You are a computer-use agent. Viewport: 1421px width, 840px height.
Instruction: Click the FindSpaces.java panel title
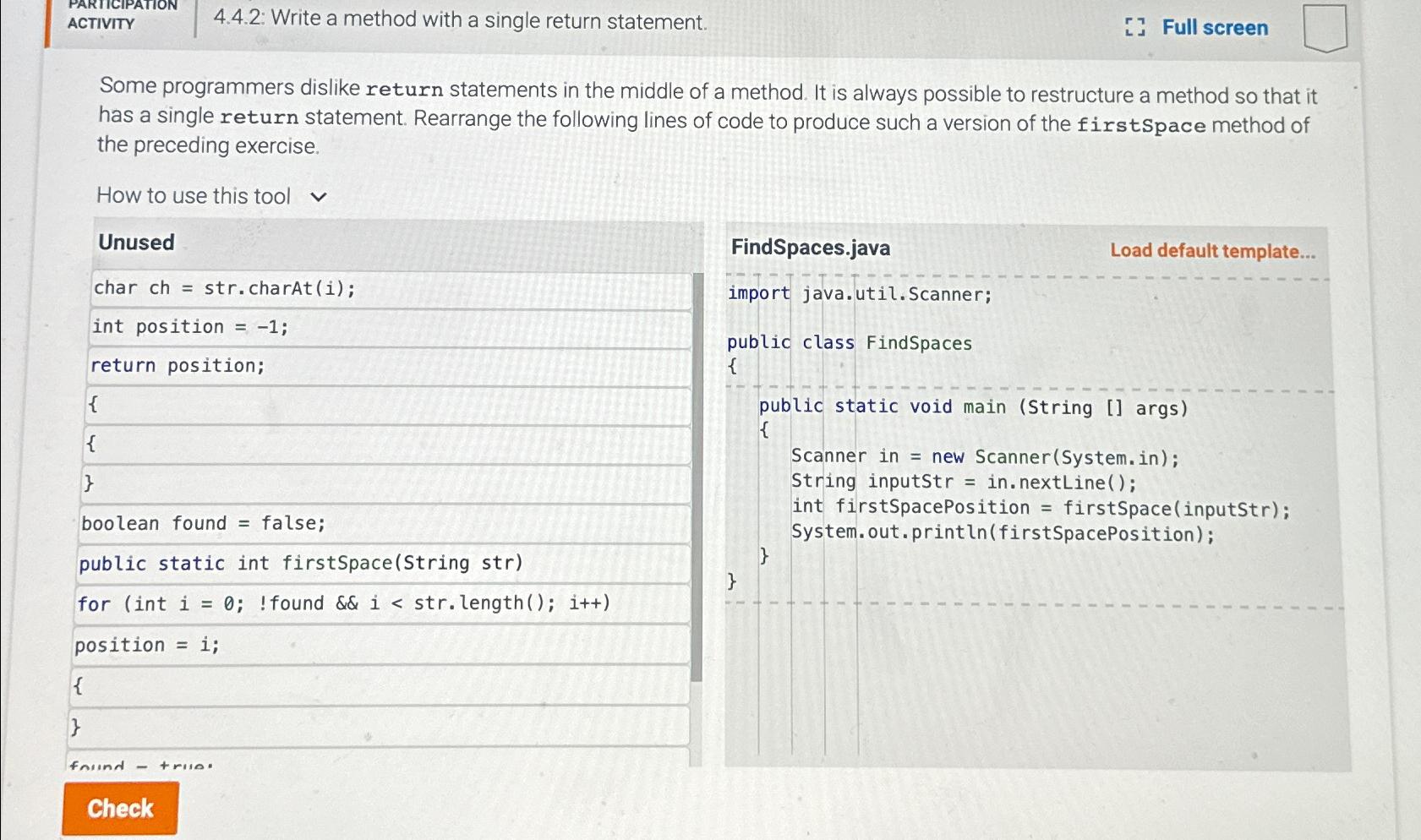[x=810, y=248]
